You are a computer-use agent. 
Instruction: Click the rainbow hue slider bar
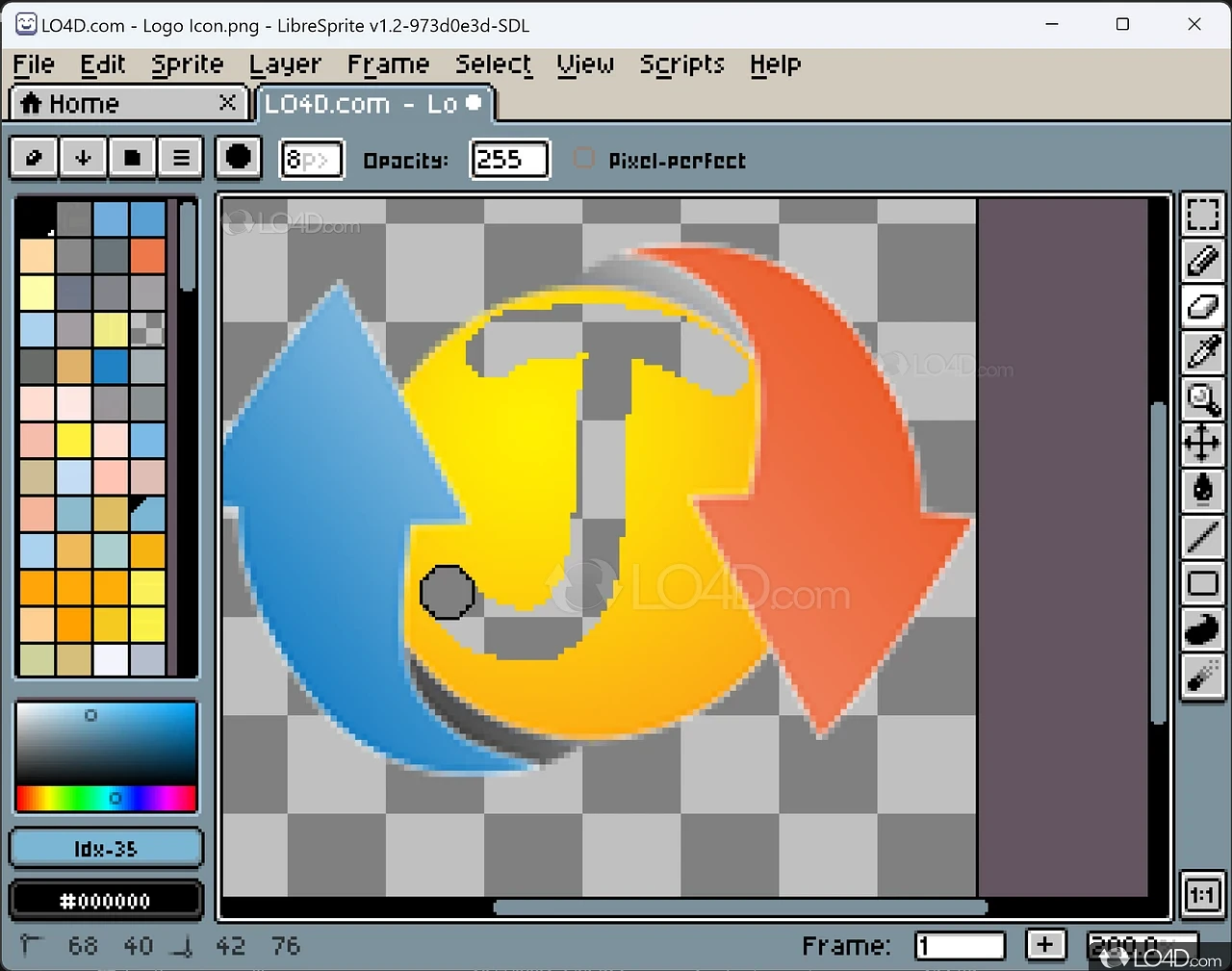(106, 799)
